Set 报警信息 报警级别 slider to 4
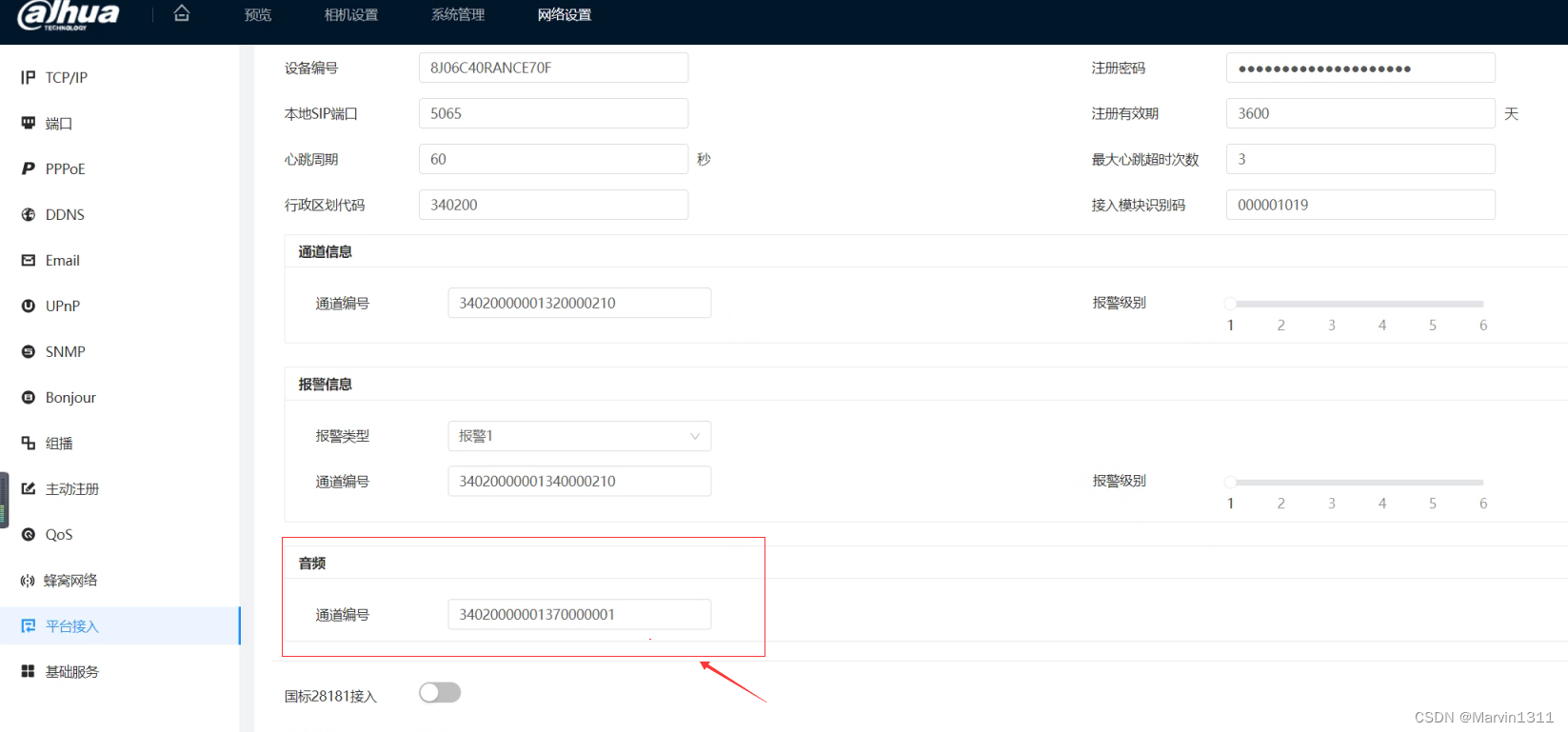Image resolution: width=1568 pixels, height=732 pixels. click(x=1381, y=482)
